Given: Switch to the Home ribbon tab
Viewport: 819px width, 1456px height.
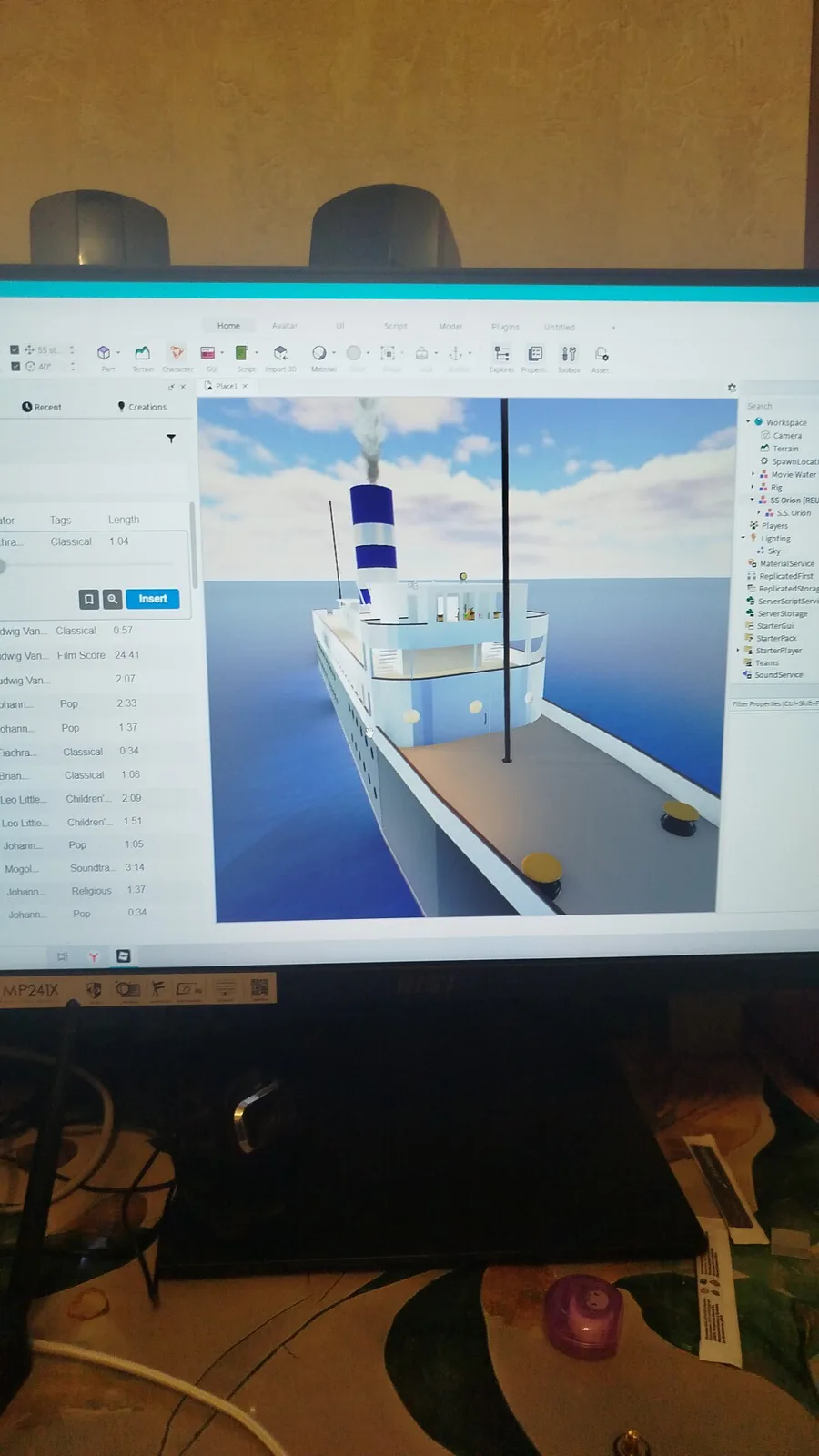Looking at the screenshot, I should 228,326.
